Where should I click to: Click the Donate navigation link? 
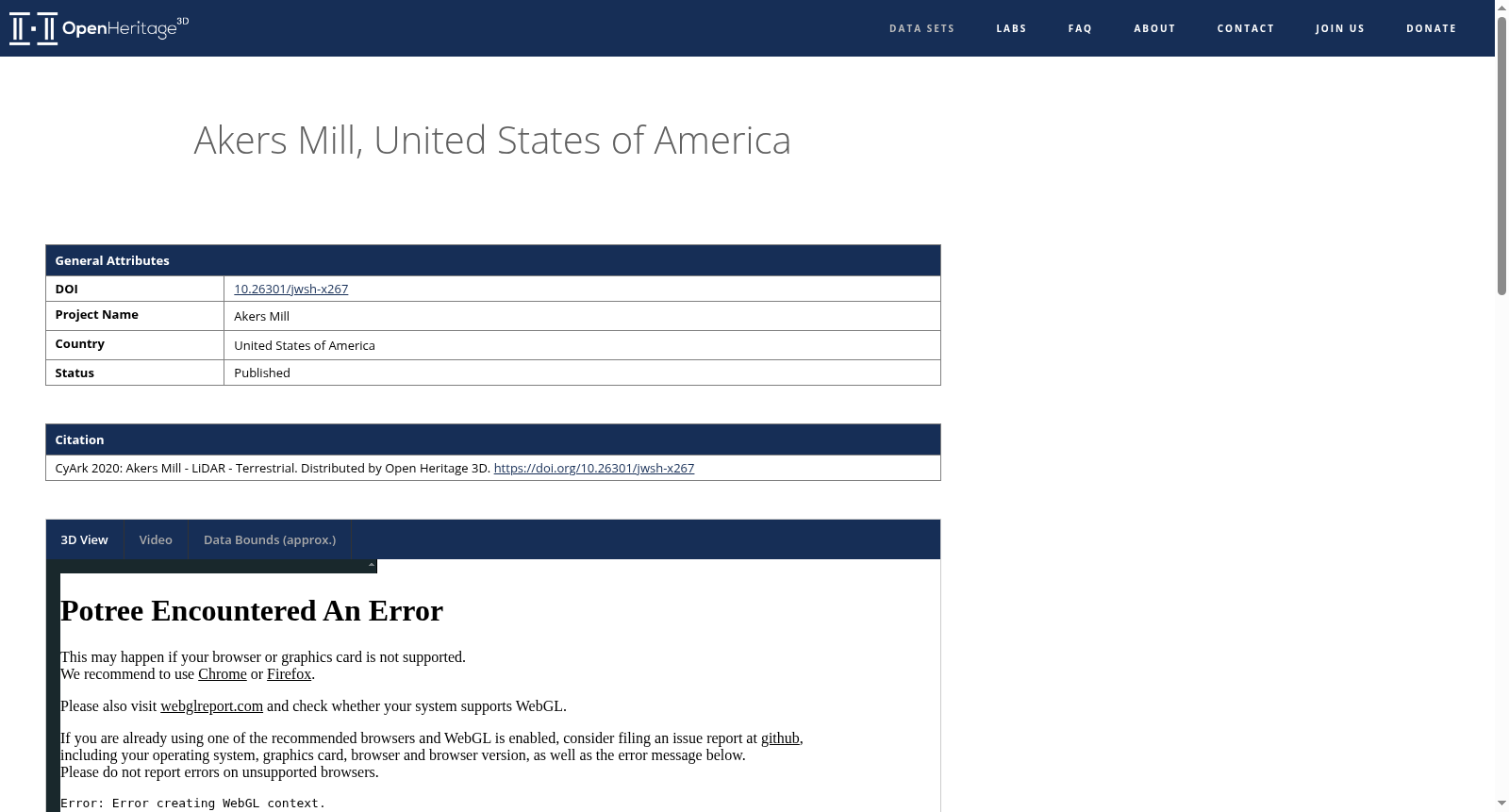click(x=1431, y=28)
